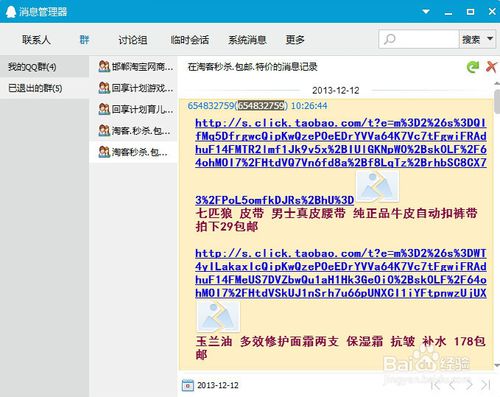Open the 更多 menu
This screenshot has height=397, width=500.
[x=295, y=40]
